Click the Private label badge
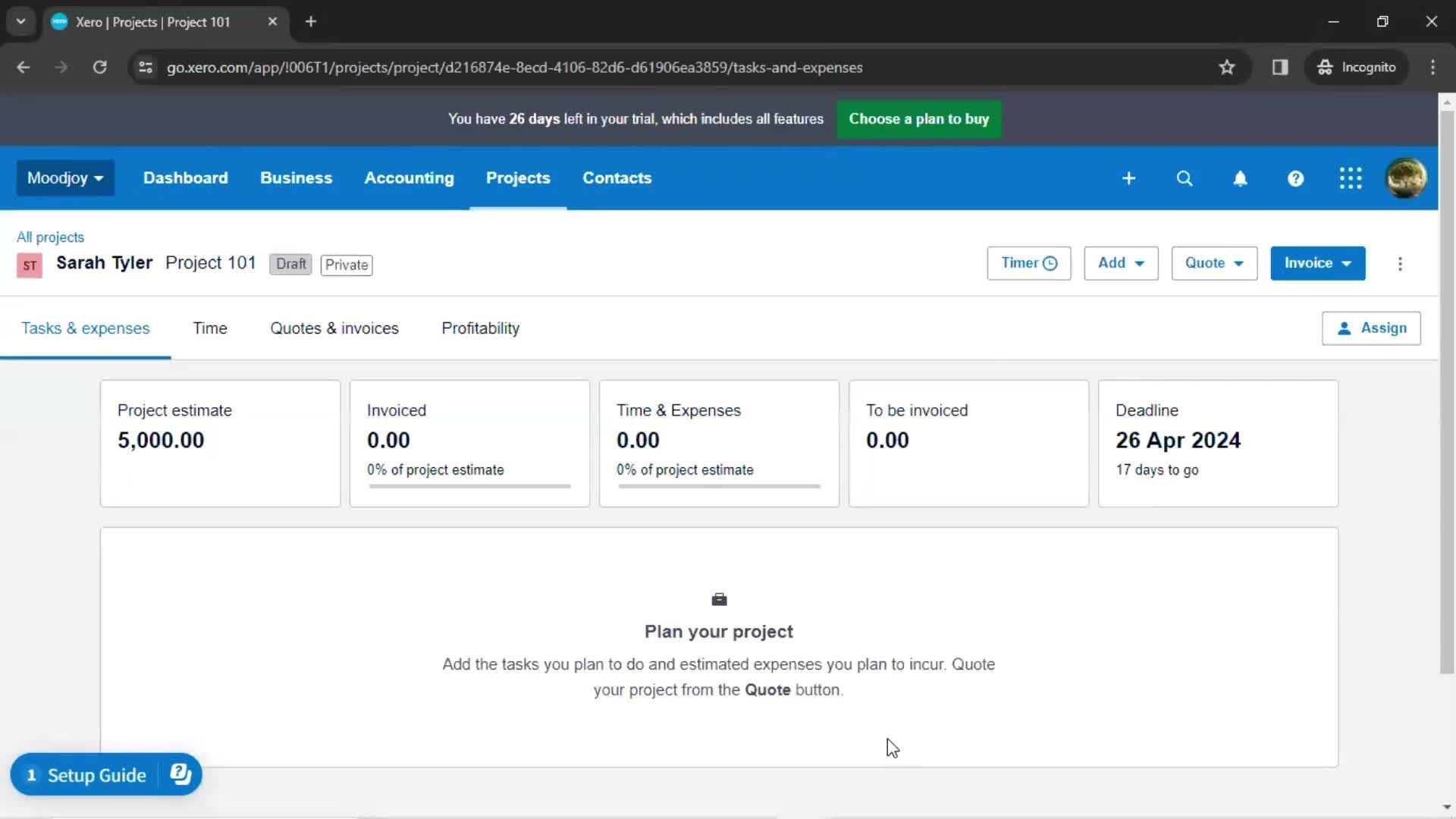The width and height of the screenshot is (1456, 819). tap(347, 265)
